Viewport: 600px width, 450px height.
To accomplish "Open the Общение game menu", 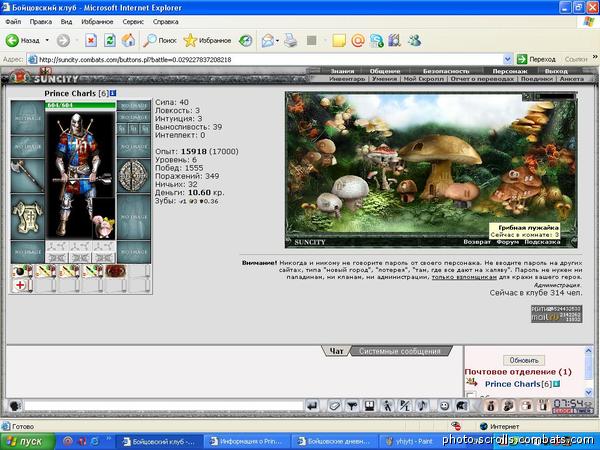I will point(385,71).
